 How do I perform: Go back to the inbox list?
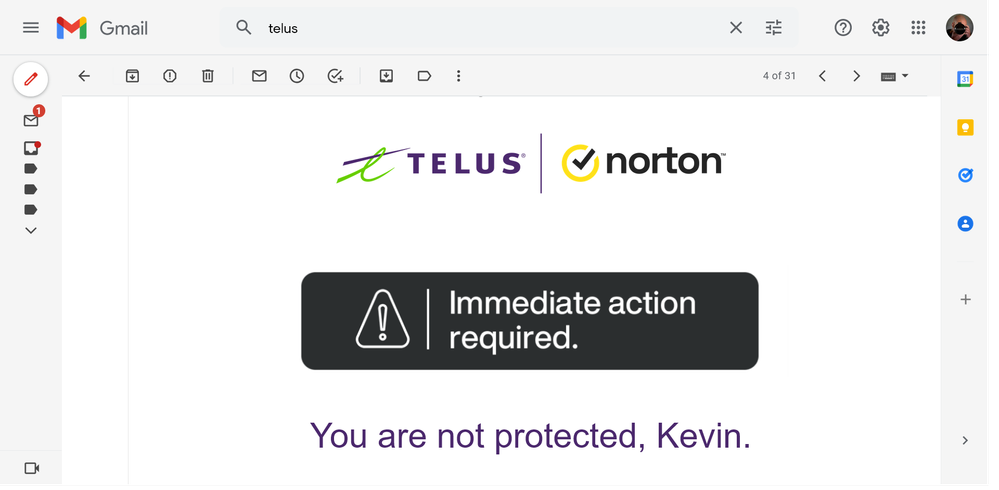(x=84, y=76)
